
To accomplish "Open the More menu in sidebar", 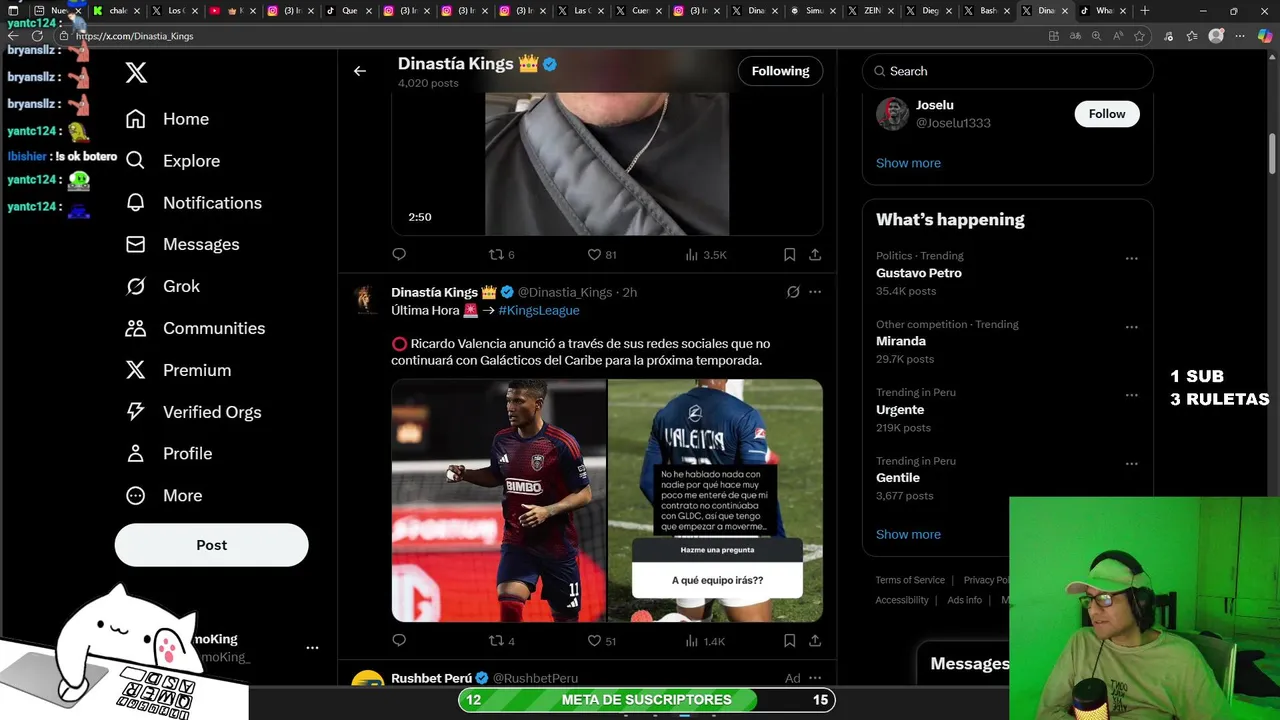I will [x=163, y=496].
